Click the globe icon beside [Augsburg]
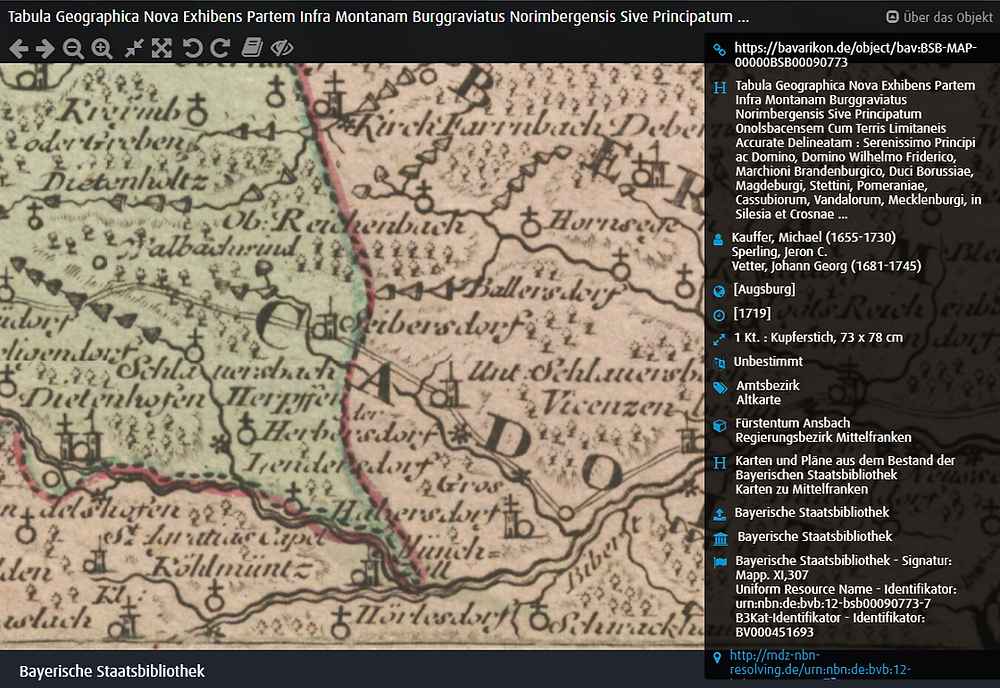 (719, 291)
